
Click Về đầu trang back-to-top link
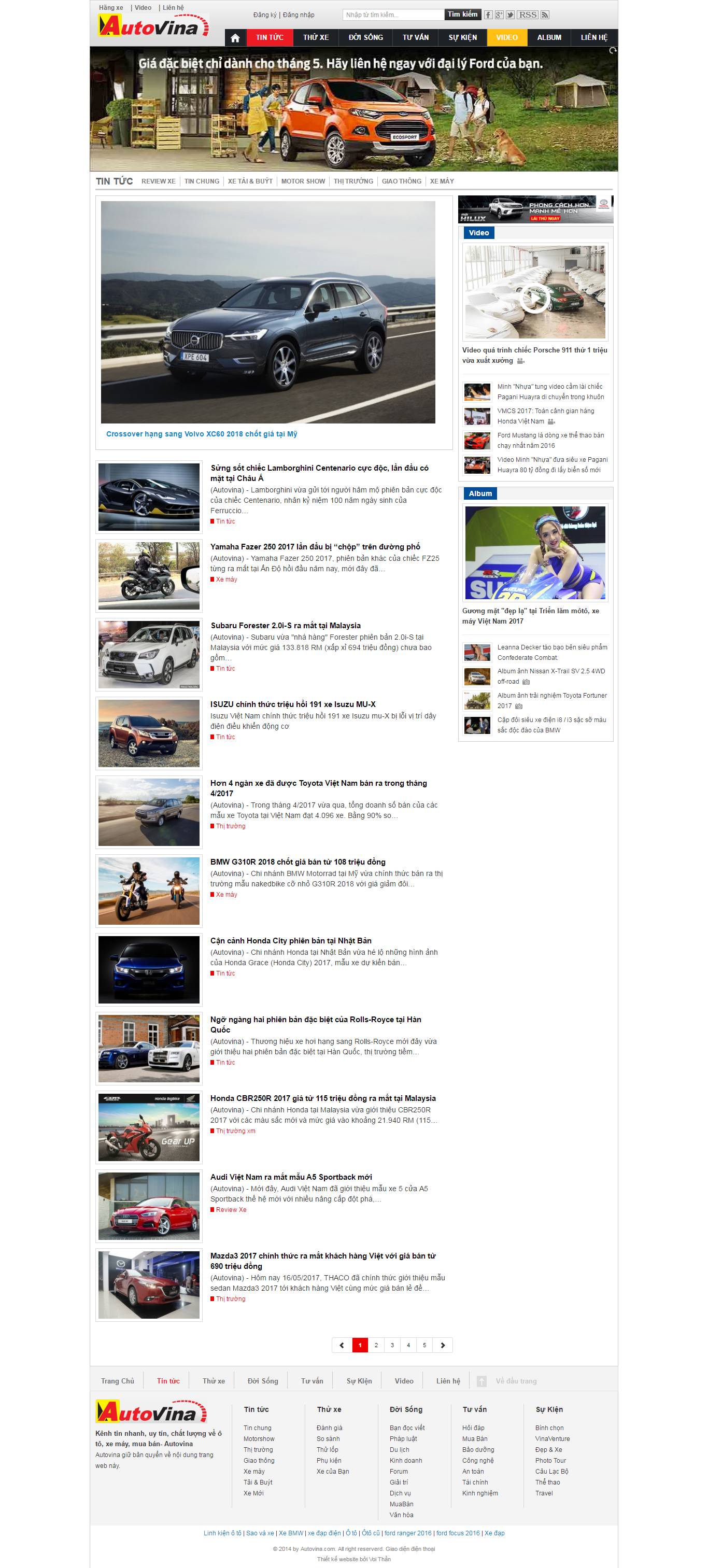[516, 1380]
